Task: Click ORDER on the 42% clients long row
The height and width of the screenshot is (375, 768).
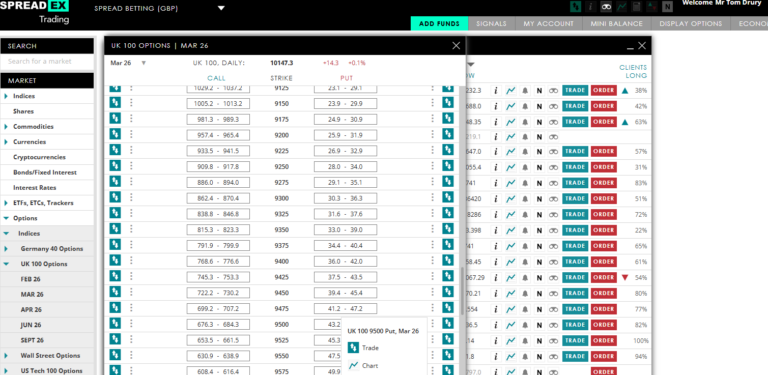Action: click(603, 106)
